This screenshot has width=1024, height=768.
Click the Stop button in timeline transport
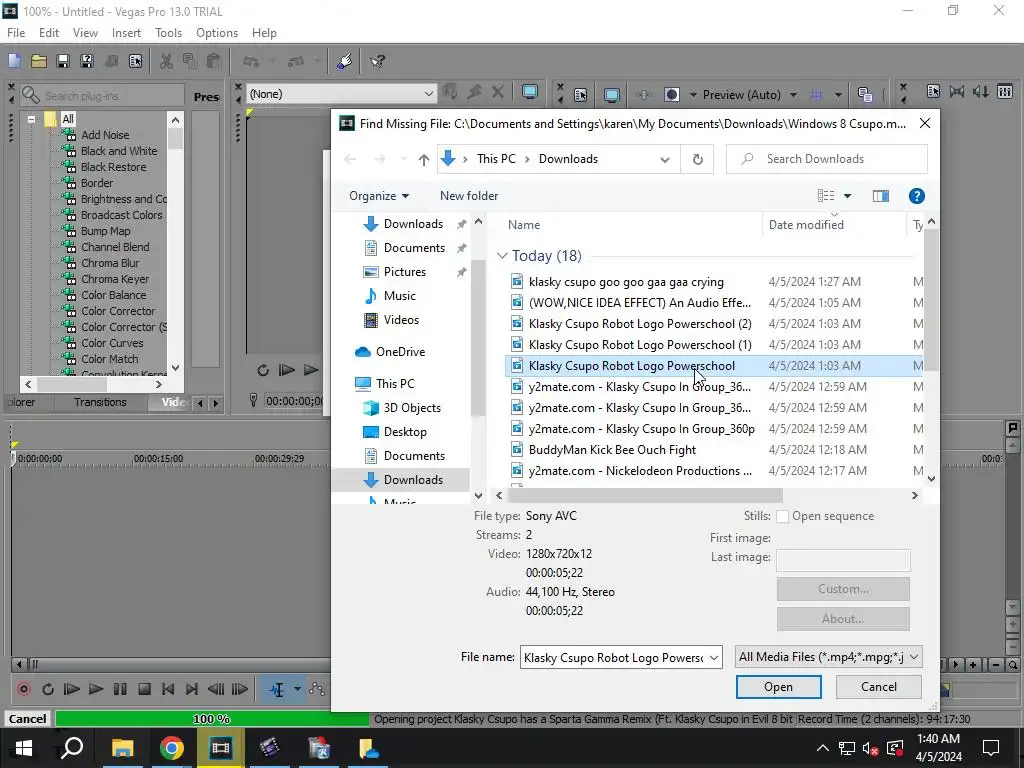[x=144, y=689]
